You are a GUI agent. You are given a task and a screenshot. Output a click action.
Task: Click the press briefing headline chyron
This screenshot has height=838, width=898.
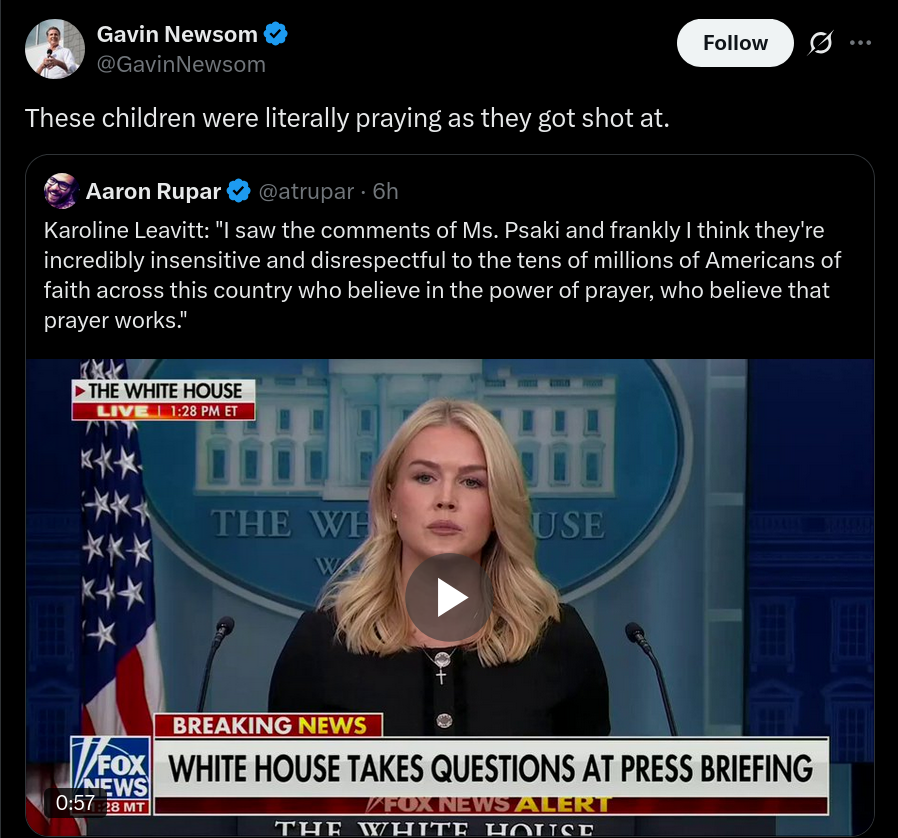coord(491,768)
